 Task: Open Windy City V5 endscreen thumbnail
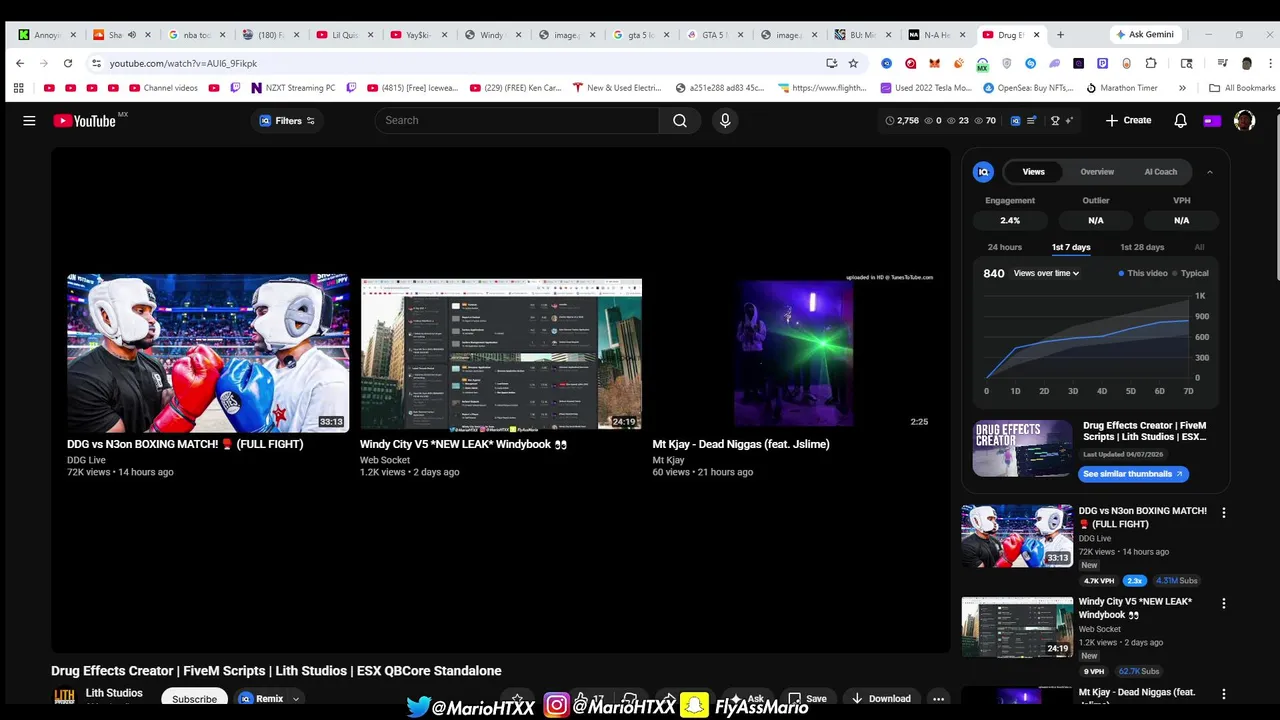coord(500,352)
